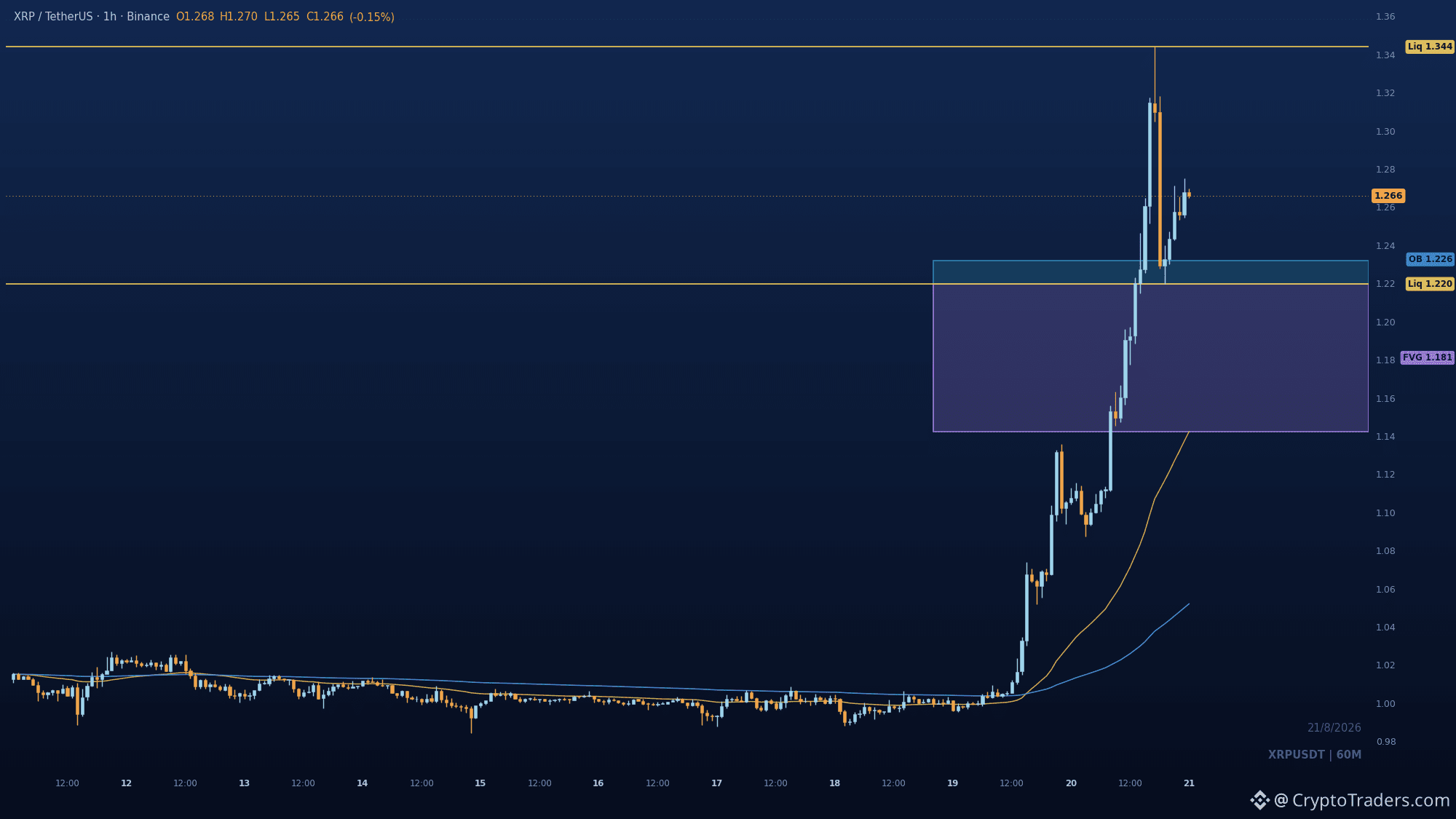Screen dimensions: 1456x819
Task: Click the 1.24 price axis tick
Action: click(x=1385, y=246)
